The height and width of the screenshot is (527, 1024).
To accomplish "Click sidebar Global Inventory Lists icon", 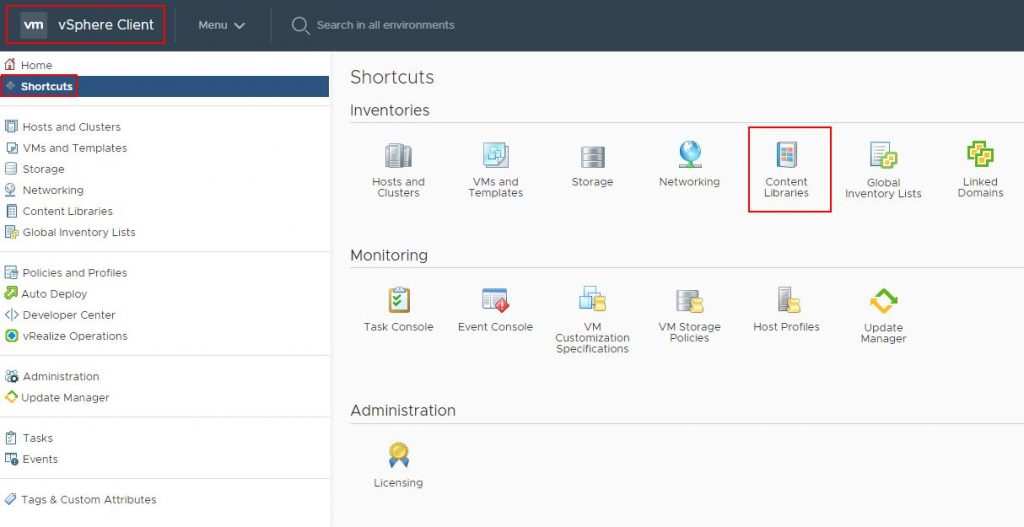I will [x=11, y=232].
